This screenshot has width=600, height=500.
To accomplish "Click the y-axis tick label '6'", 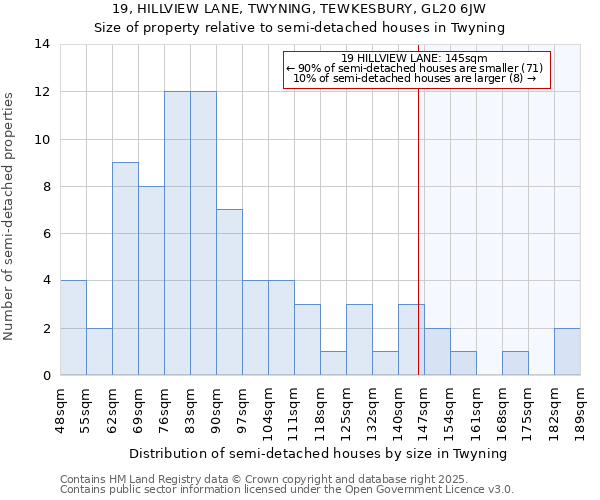I will 47,234.
